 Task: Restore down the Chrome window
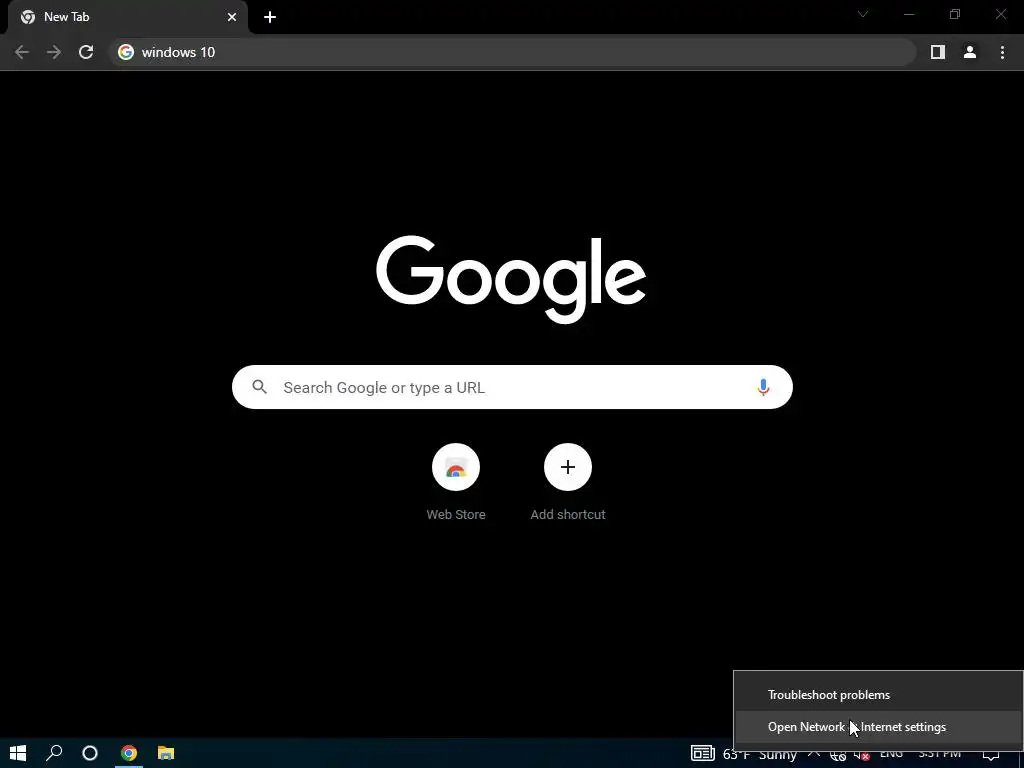point(955,14)
